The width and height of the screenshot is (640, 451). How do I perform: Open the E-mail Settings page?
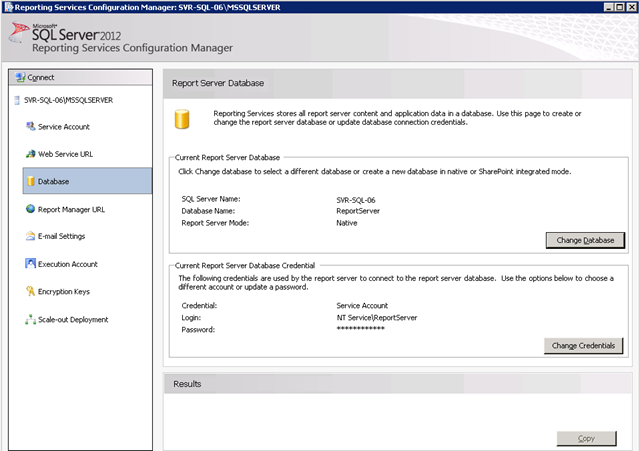point(61,237)
